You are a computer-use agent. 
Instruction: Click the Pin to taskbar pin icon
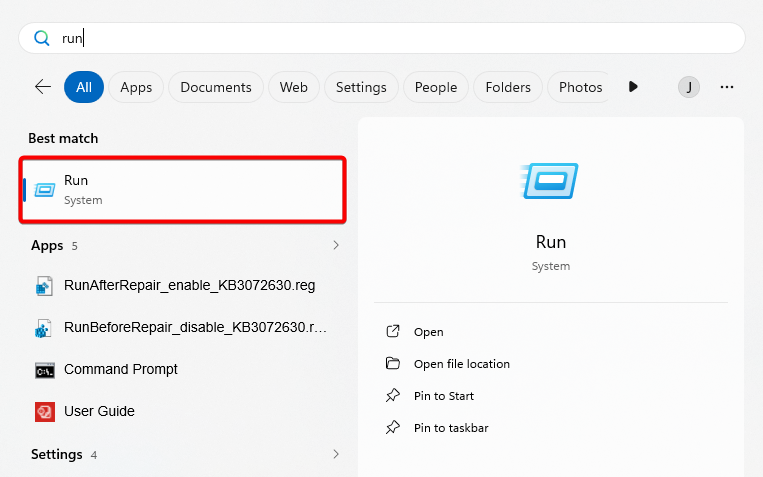point(393,427)
